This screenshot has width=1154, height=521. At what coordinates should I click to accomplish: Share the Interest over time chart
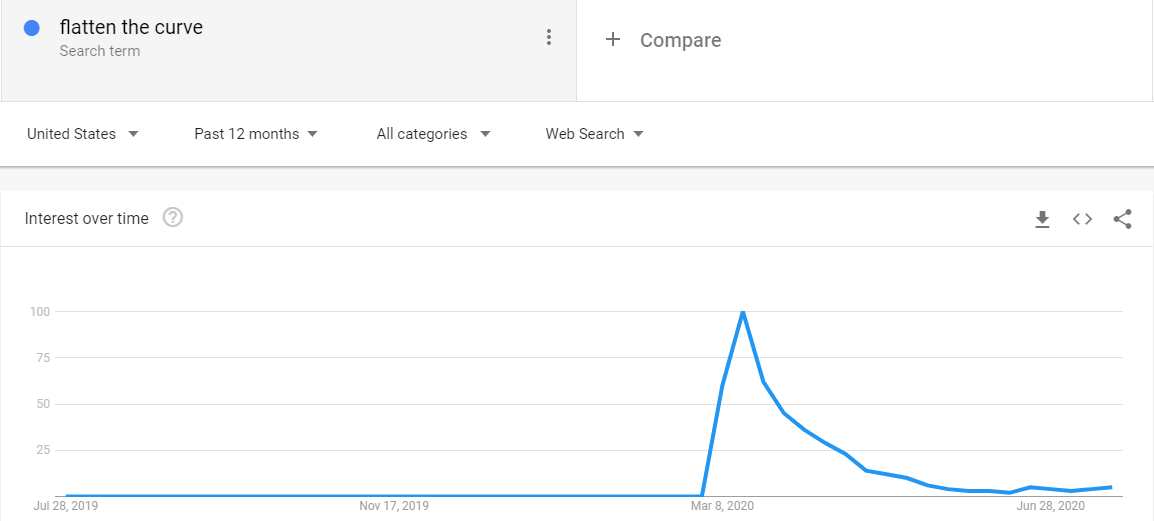(1122, 219)
